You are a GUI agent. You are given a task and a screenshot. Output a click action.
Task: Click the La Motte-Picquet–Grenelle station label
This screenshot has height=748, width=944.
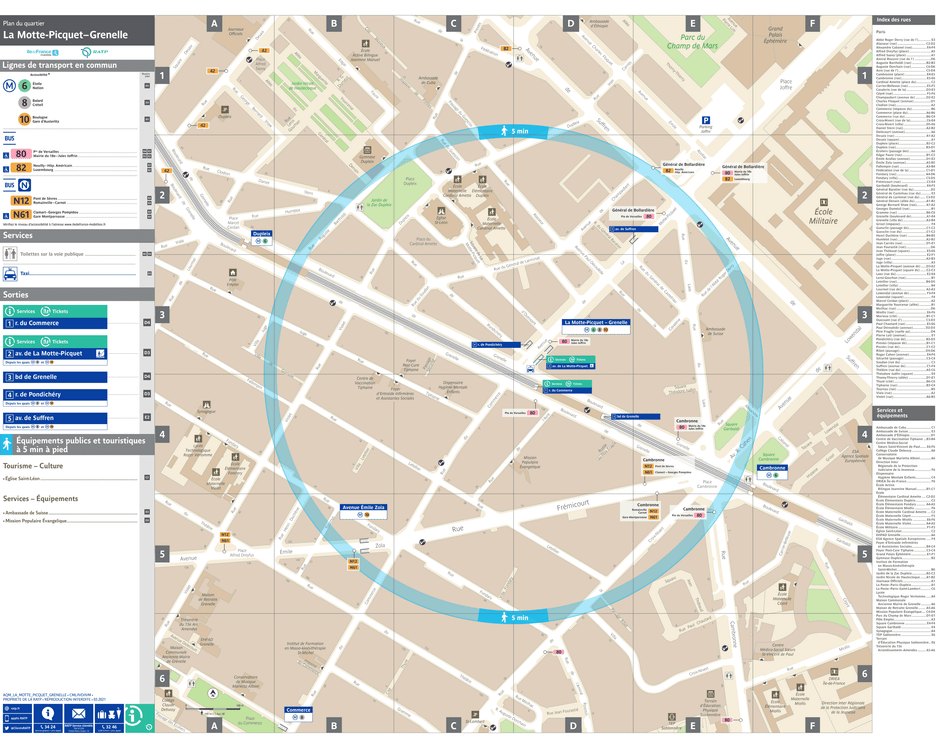coord(594,322)
